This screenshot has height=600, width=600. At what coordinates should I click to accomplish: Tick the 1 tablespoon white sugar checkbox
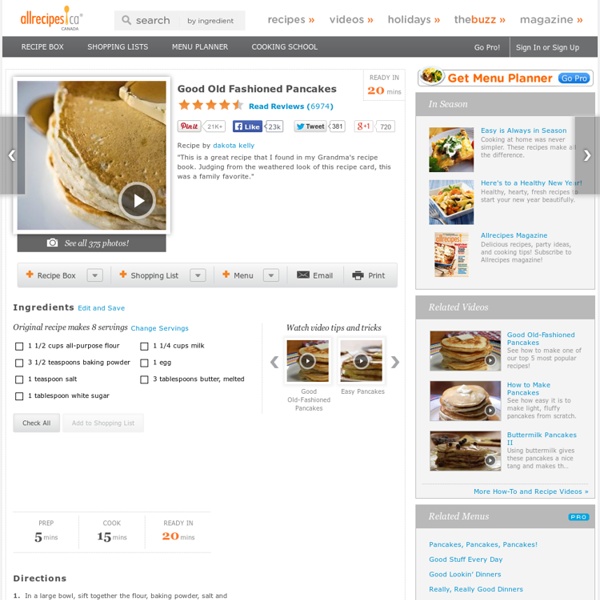[19, 396]
